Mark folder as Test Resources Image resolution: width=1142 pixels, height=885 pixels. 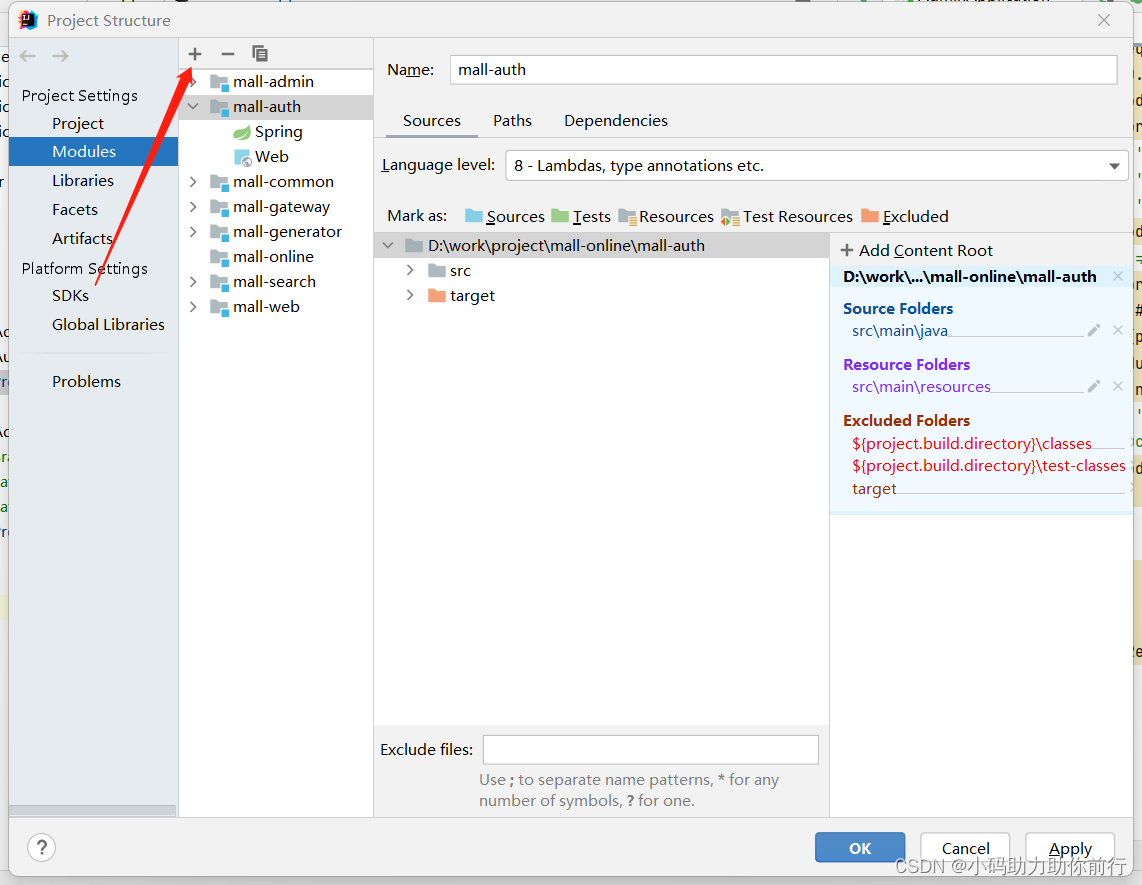[787, 216]
